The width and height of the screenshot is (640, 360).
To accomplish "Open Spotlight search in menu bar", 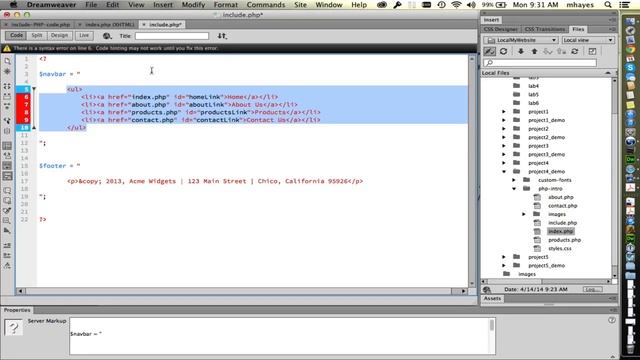I will (608, 5).
